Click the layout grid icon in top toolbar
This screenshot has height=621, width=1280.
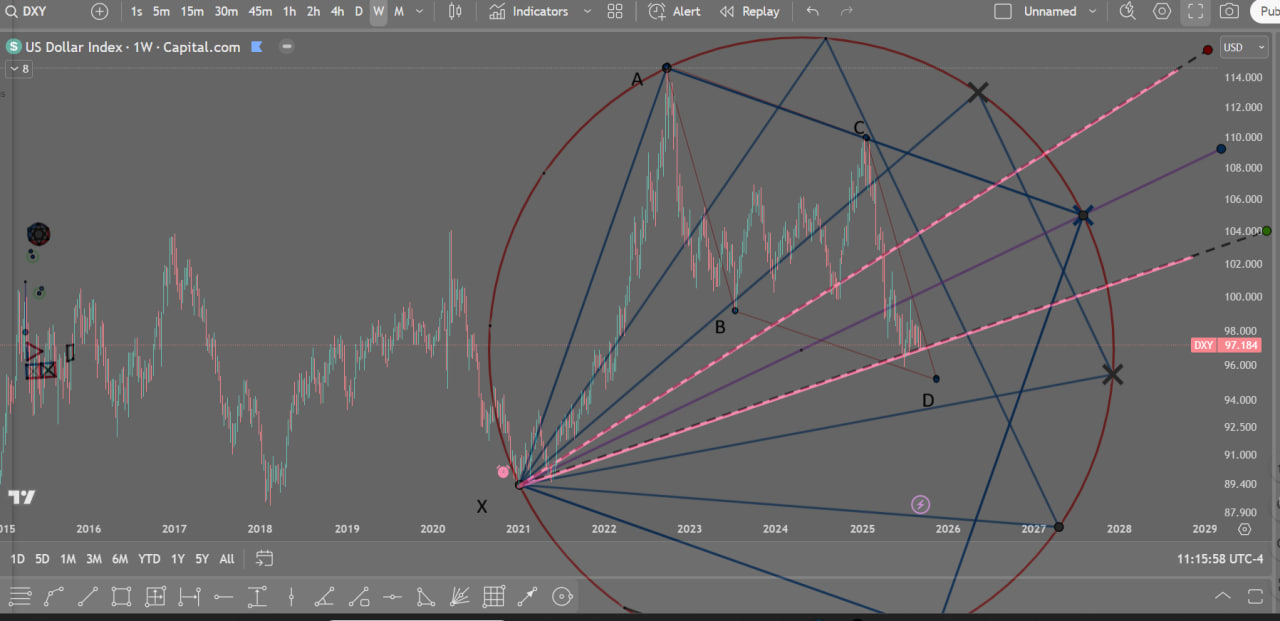[x=615, y=12]
